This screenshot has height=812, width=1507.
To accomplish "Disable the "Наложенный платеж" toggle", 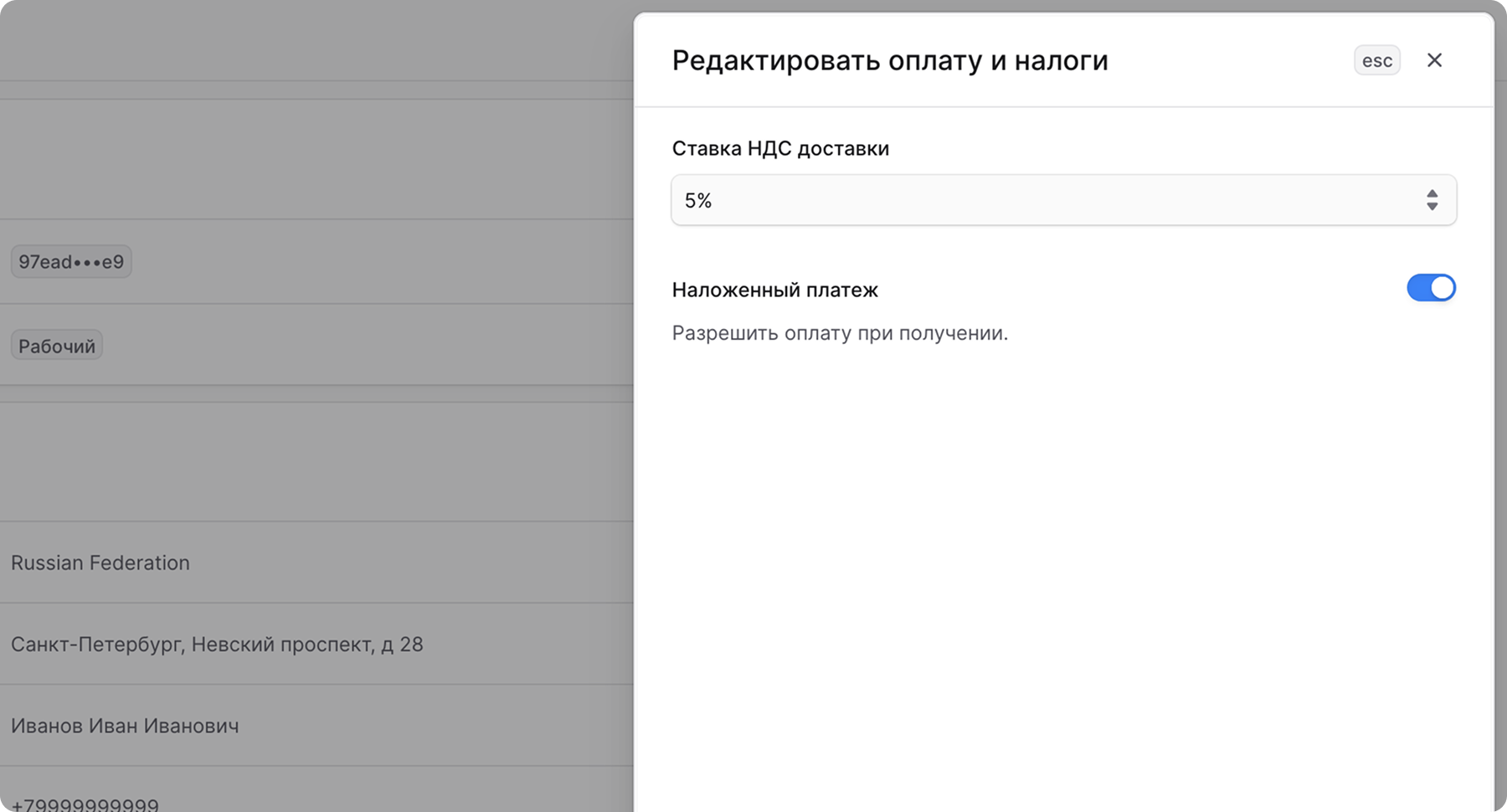I will [x=1432, y=288].
